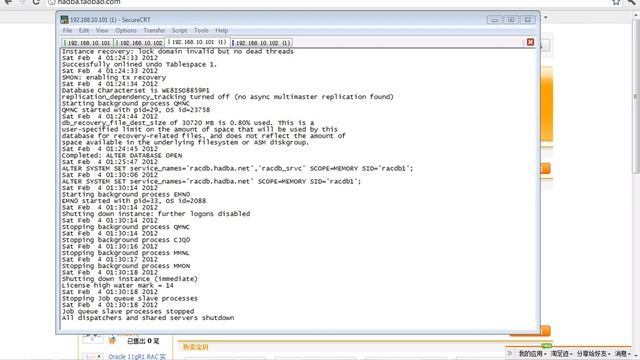Click 'QMNC started with pid=29' line

136,110
